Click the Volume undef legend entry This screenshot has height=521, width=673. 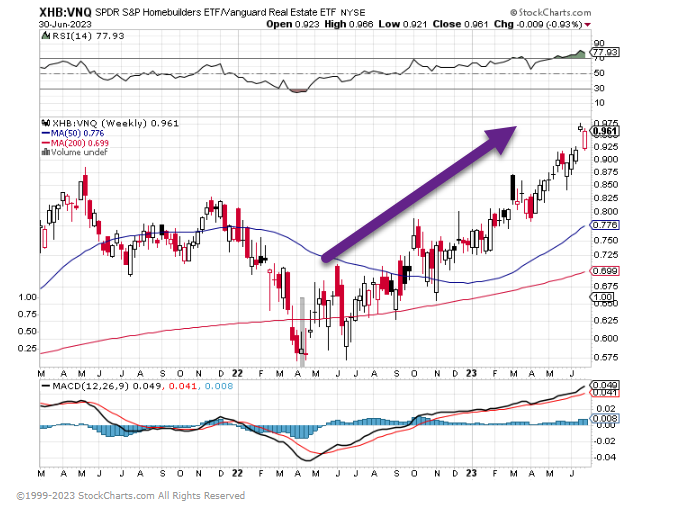79,152
